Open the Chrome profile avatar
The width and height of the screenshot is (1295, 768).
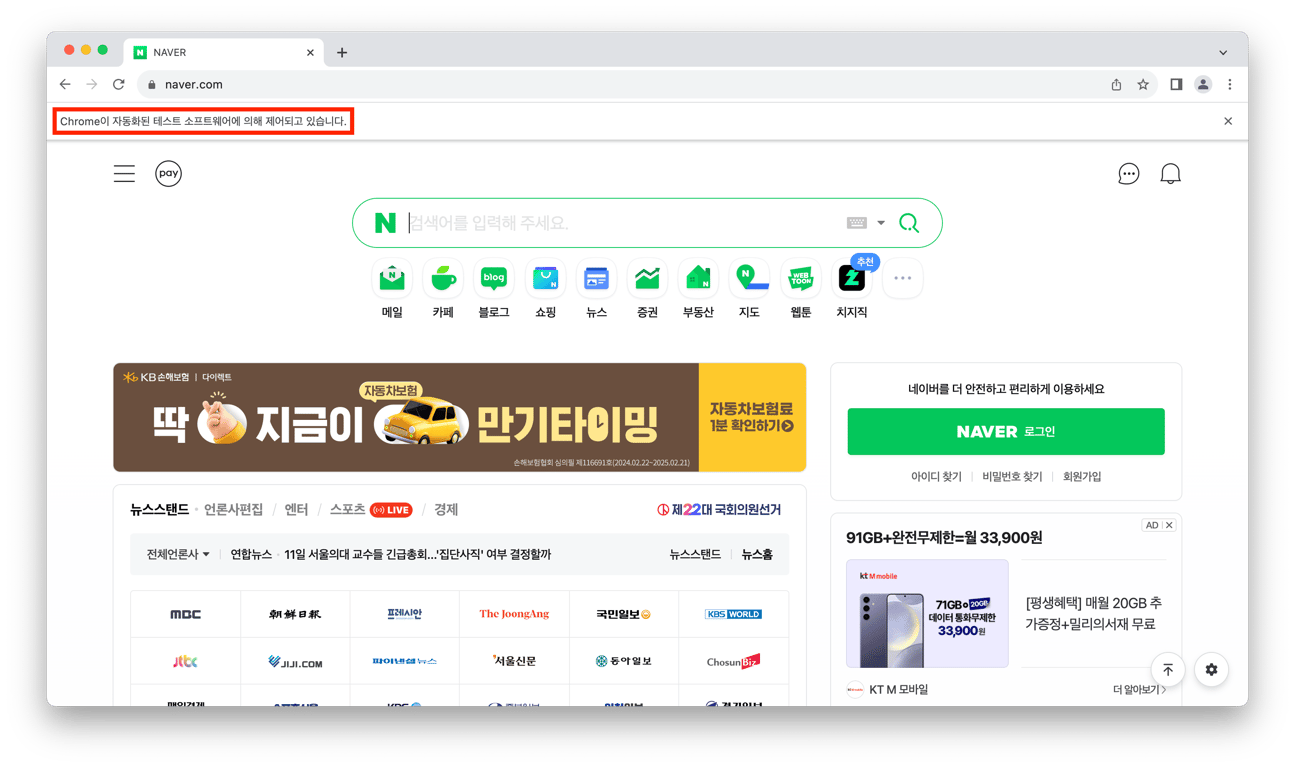tap(1203, 85)
